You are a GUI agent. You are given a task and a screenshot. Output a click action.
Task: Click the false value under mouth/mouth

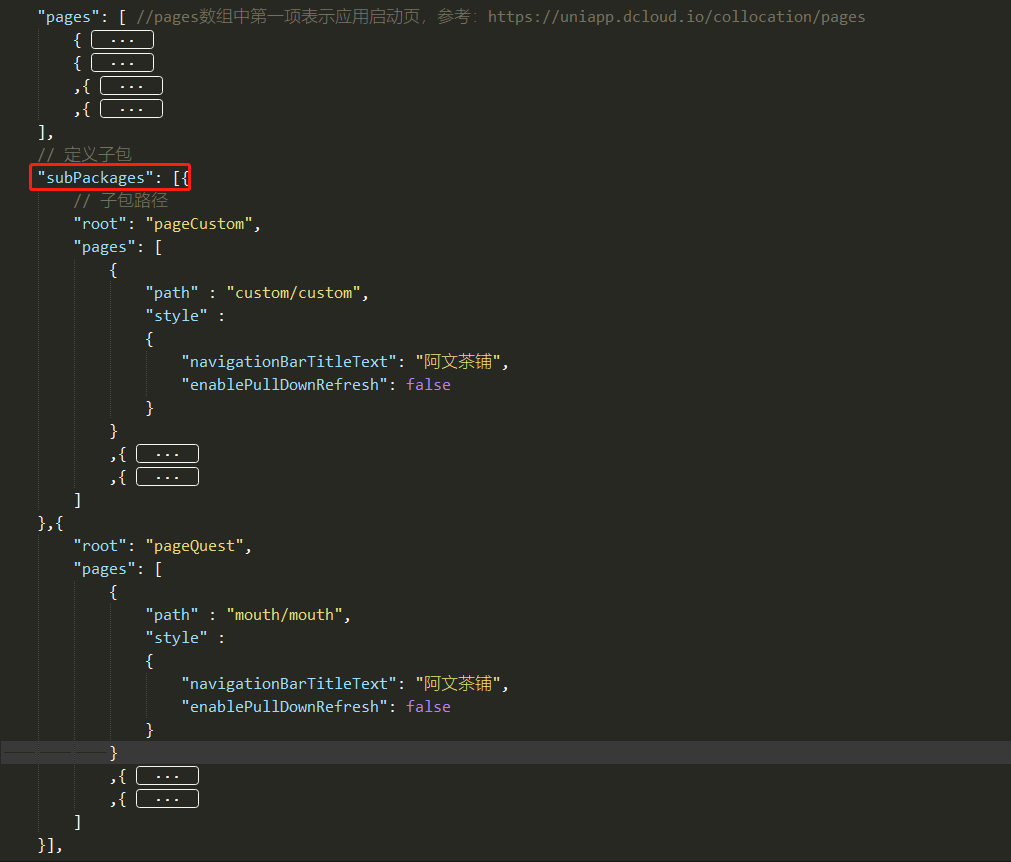tap(428, 707)
